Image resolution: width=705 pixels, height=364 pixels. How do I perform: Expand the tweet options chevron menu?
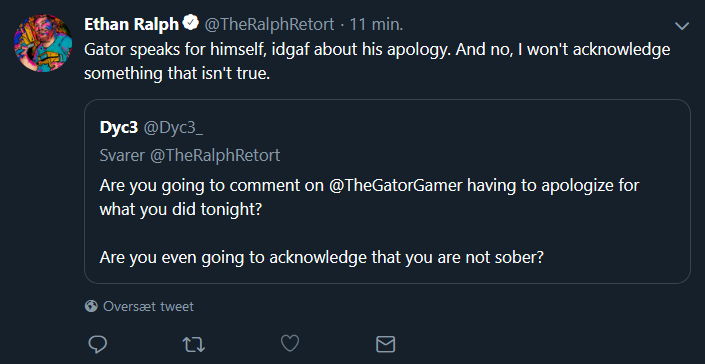coord(682,26)
